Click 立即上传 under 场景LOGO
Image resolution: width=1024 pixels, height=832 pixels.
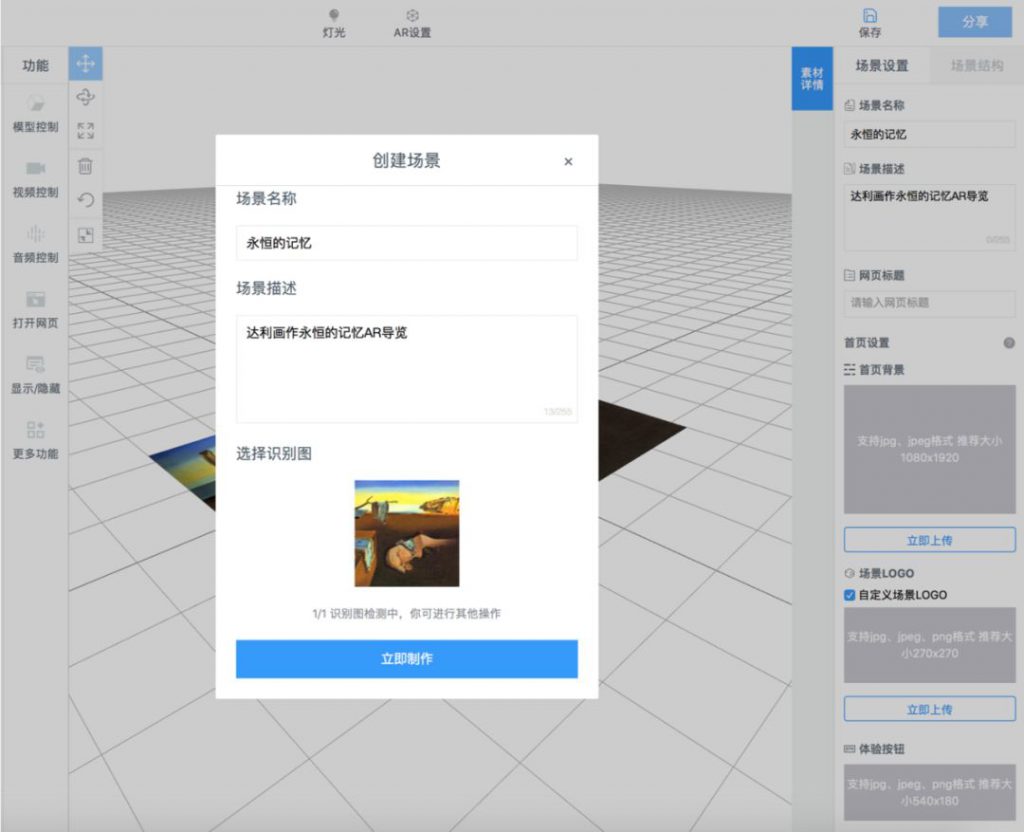click(929, 709)
